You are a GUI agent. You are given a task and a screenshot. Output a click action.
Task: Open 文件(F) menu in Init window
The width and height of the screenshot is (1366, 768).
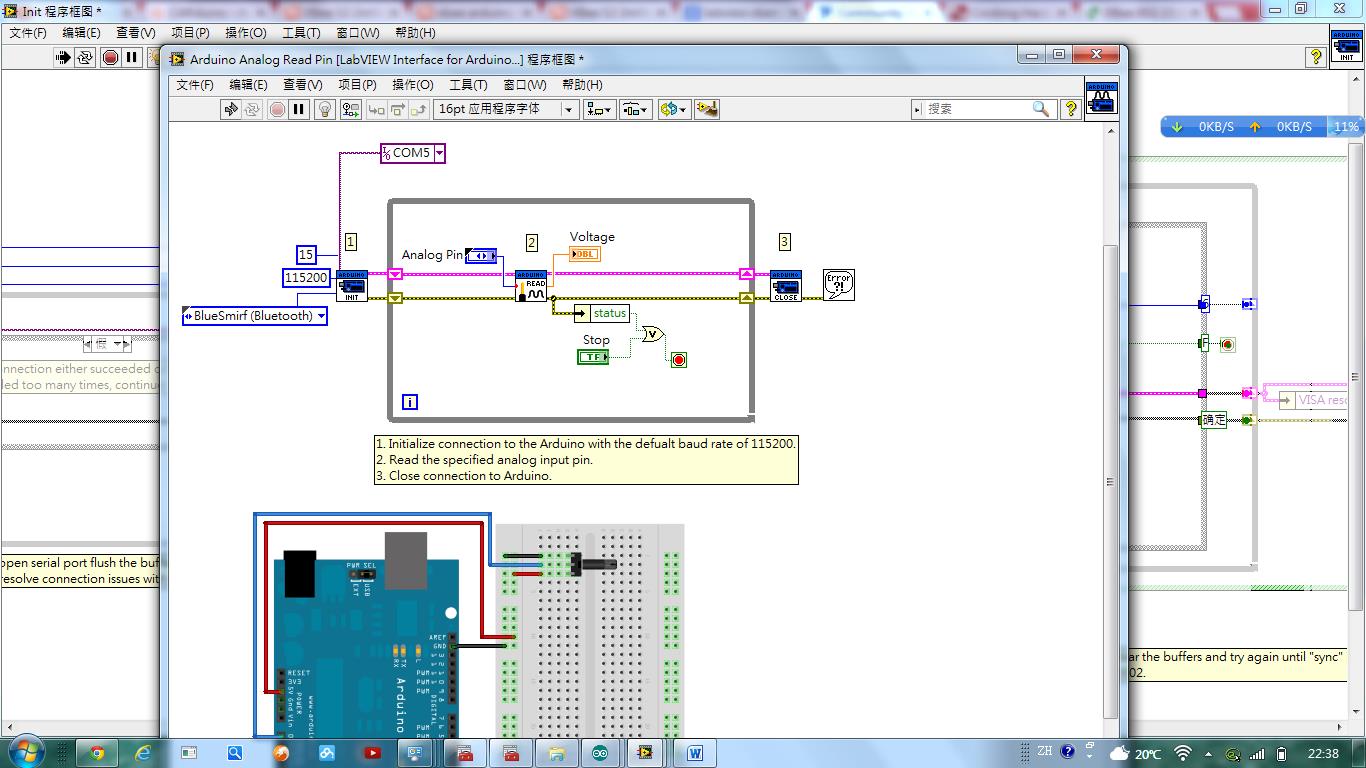28,33
